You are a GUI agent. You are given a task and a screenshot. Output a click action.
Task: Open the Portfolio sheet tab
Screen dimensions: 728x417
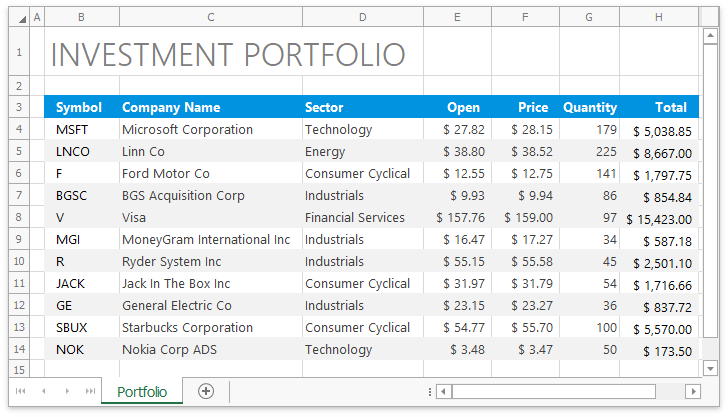coord(142,391)
